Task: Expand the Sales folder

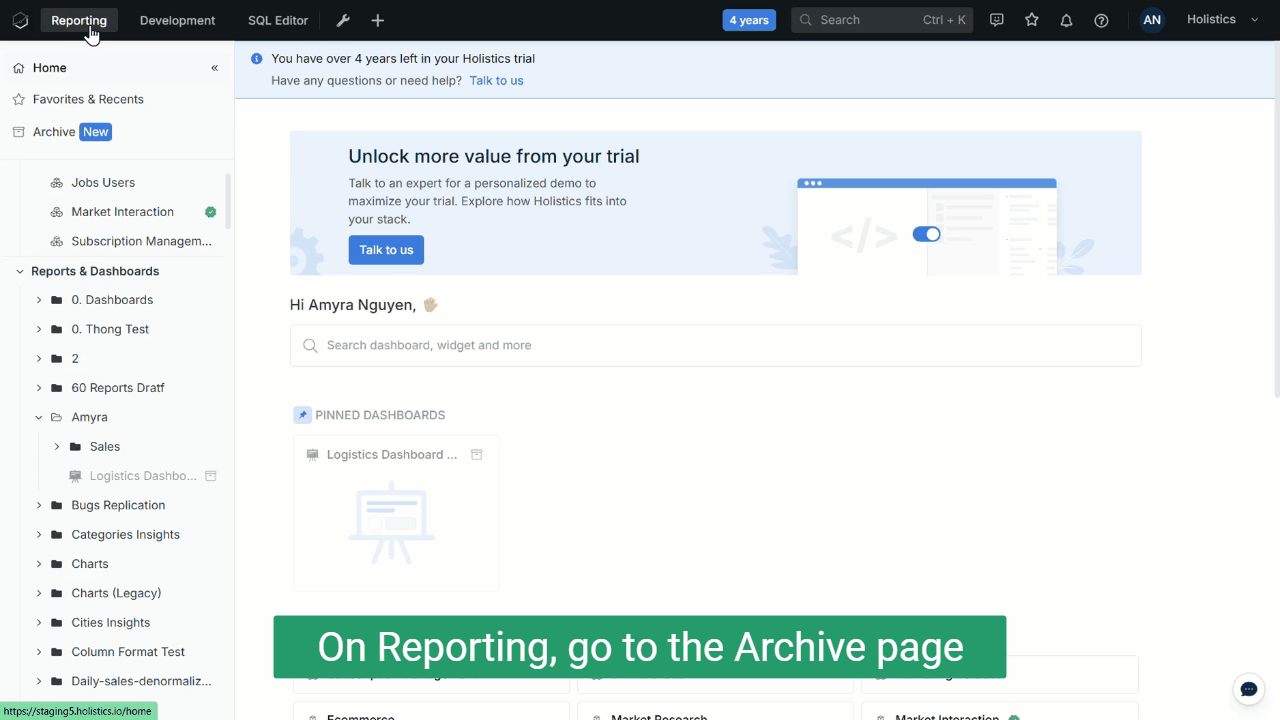Action: pyautogui.click(x=57, y=447)
